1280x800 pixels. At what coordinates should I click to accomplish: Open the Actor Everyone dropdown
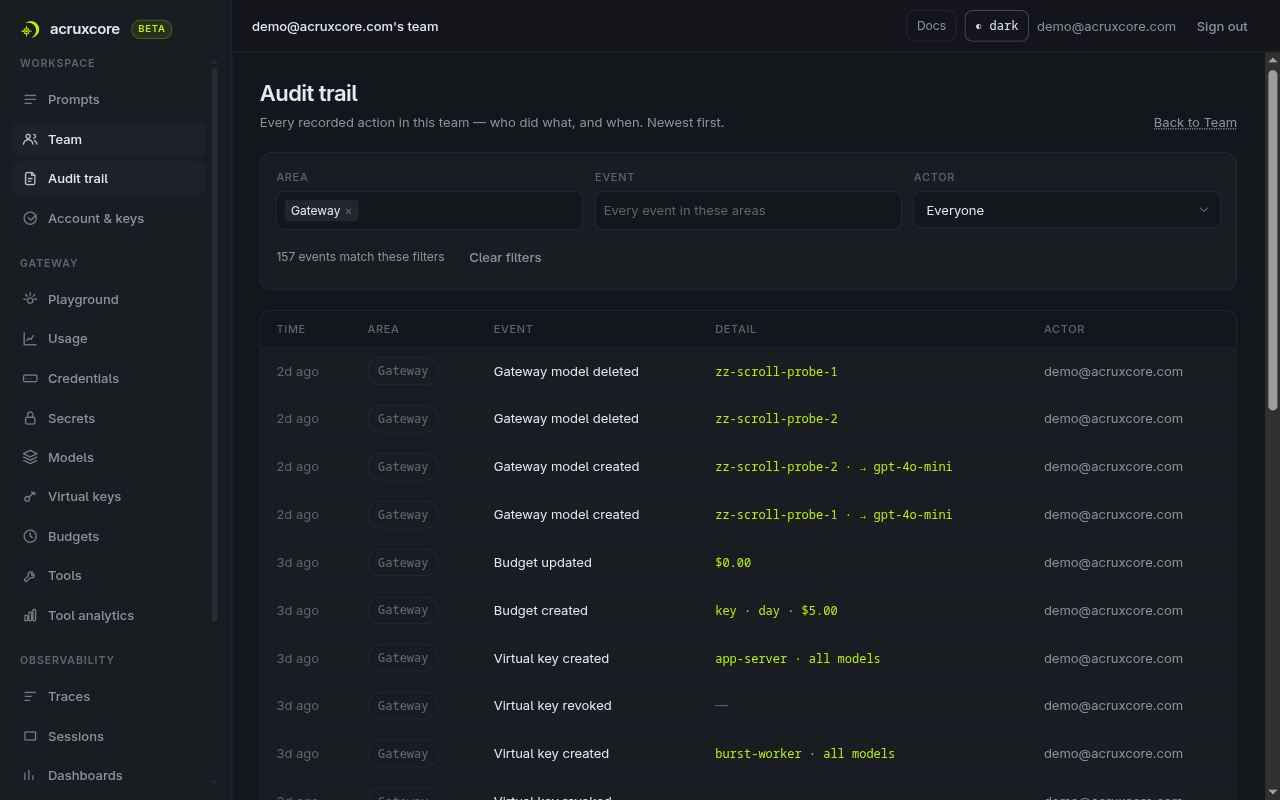pos(1067,210)
